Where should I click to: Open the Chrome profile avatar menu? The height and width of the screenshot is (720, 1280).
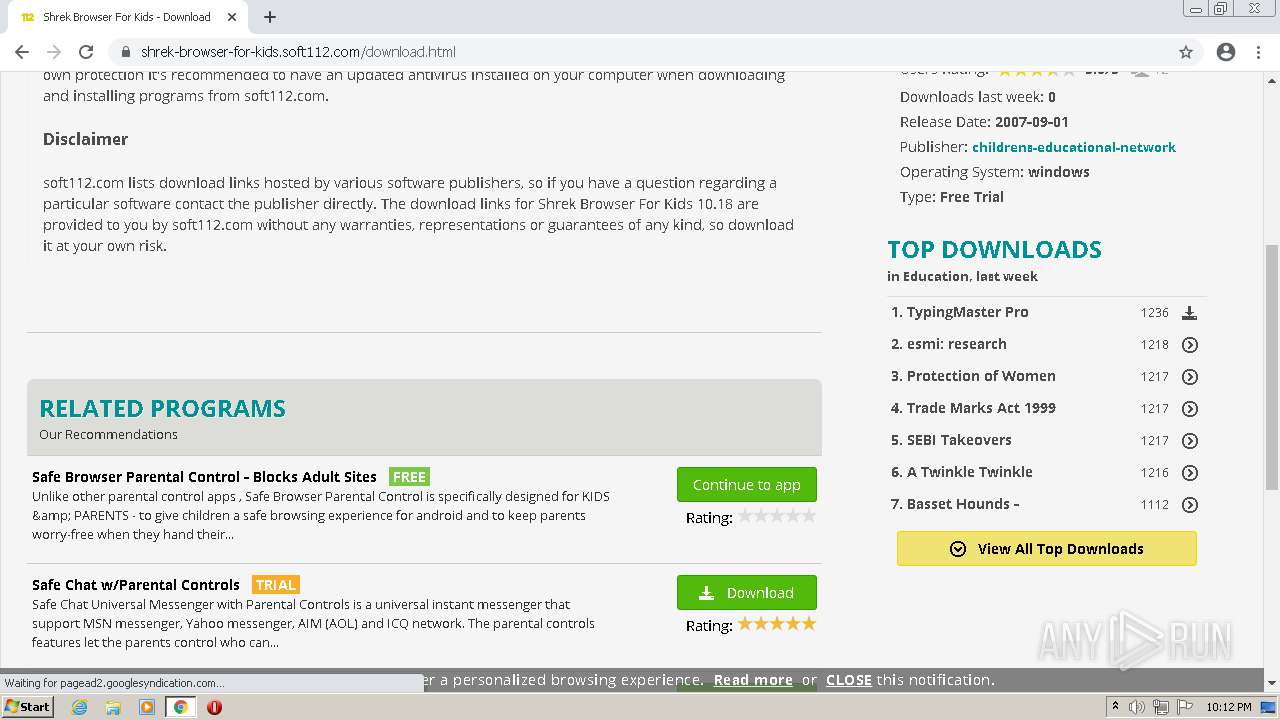[1226, 52]
